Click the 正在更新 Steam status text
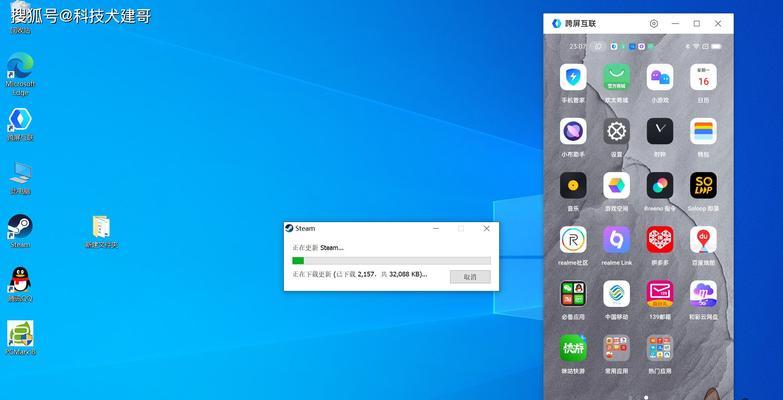 (318, 247)
